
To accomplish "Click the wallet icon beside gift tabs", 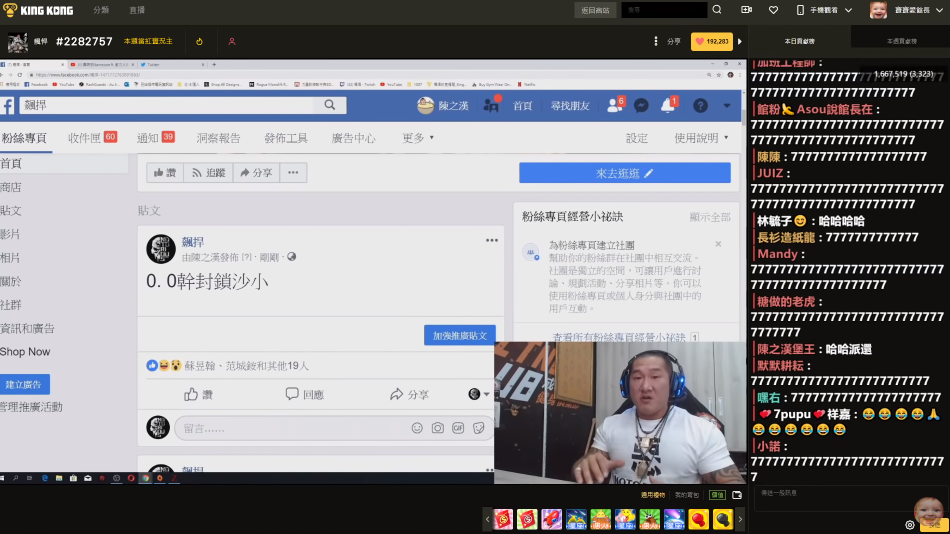I will 737,495.
